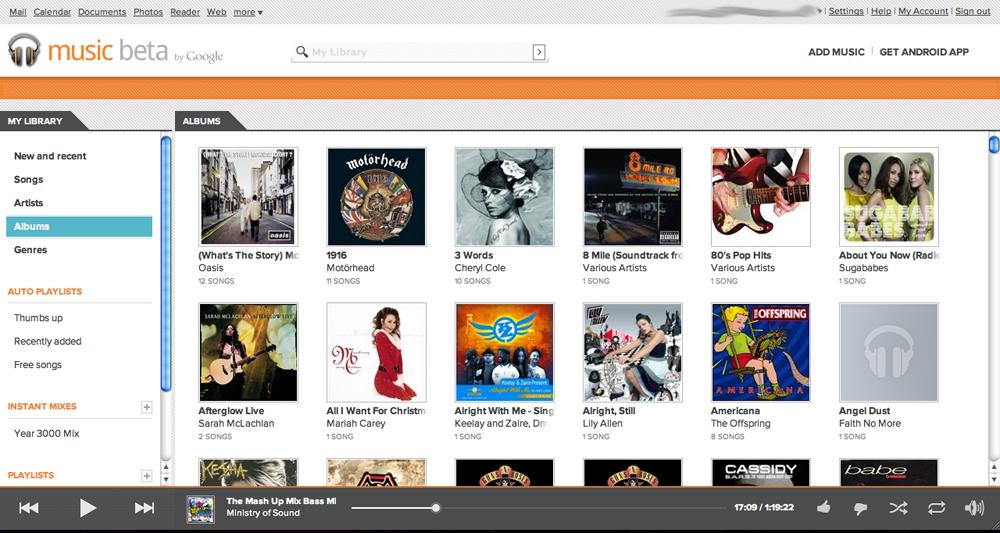The image size is (1000, 533).
Task: Click 'Ministry of Sound' artist text
Action: 263,513
